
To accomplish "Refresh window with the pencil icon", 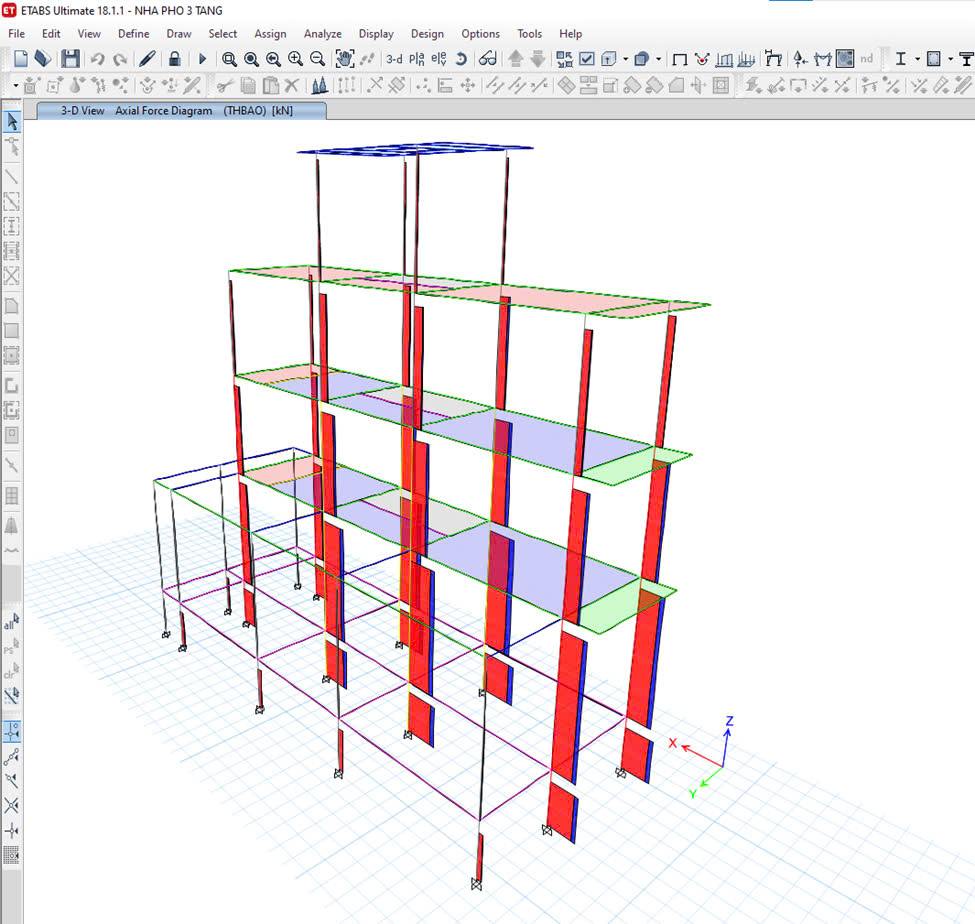I will [x=147, y=58].
